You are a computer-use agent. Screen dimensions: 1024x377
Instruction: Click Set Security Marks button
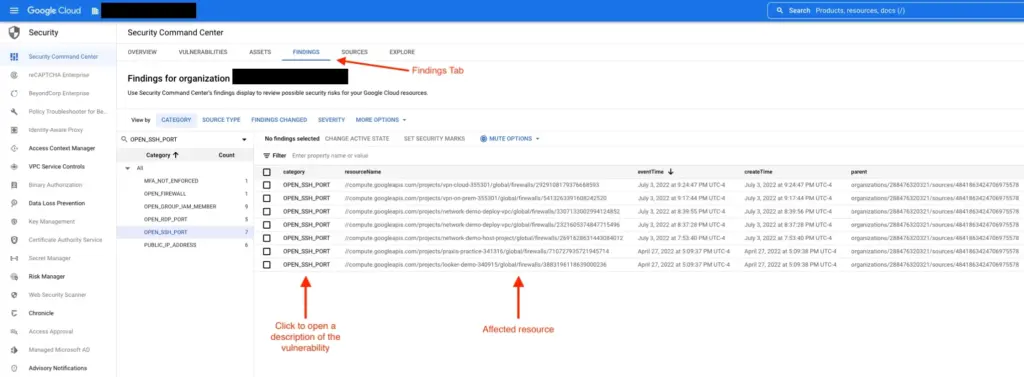(434, 139)
